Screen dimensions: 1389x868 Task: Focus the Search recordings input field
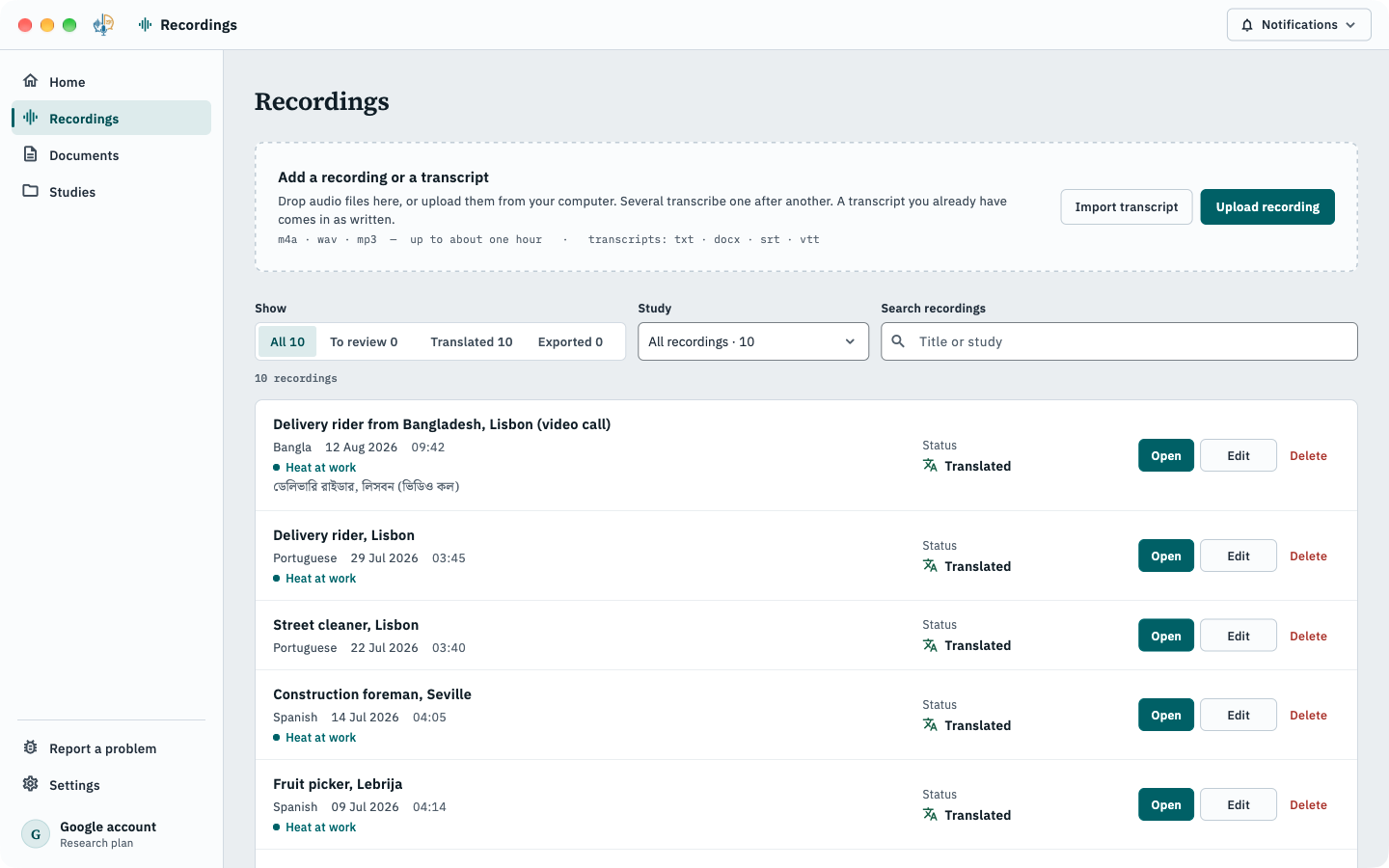pos(1119,341)
